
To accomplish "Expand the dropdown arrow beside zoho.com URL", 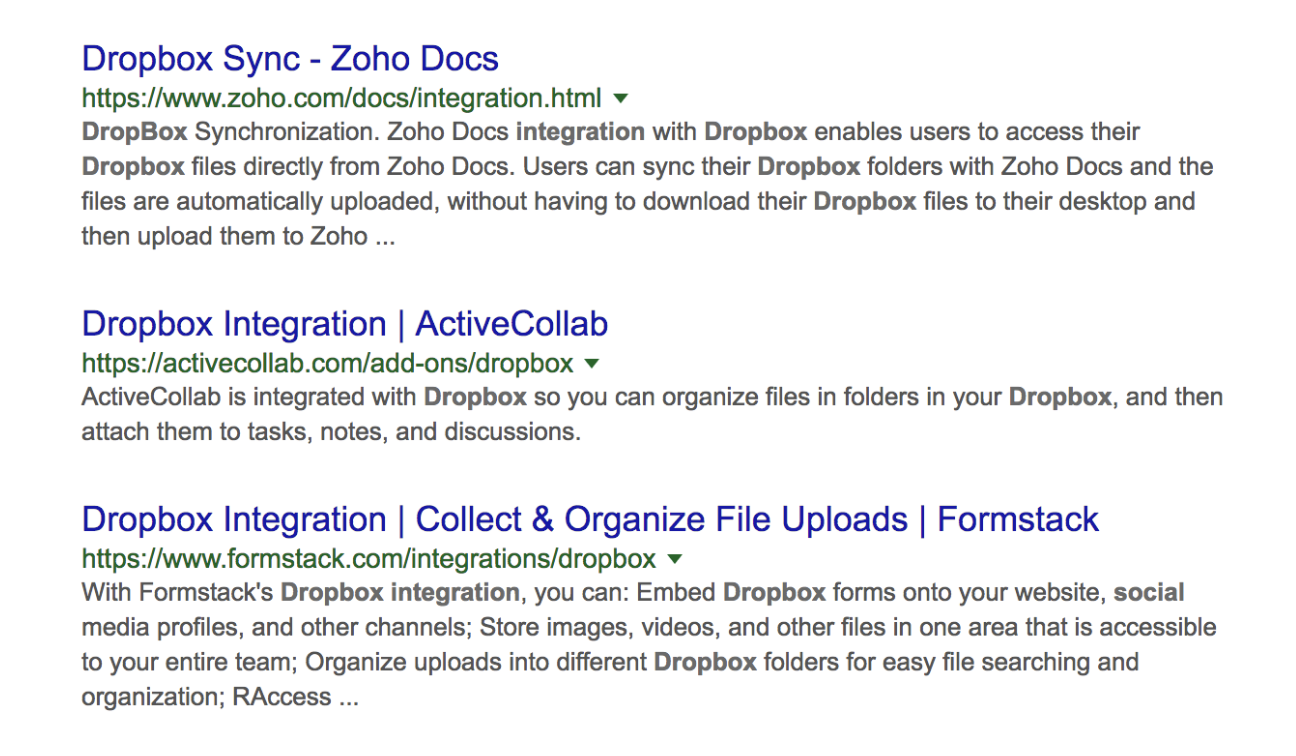I will [620, 98].
